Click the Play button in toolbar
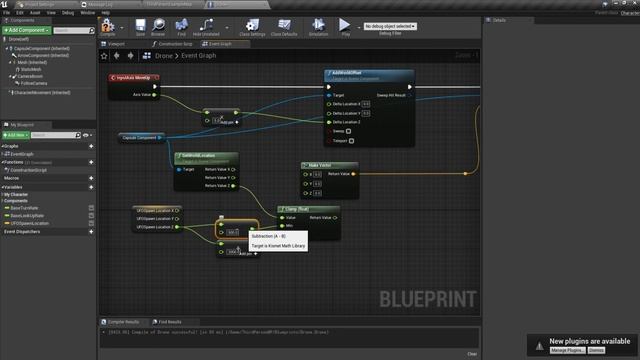 [x=345, y=25]
